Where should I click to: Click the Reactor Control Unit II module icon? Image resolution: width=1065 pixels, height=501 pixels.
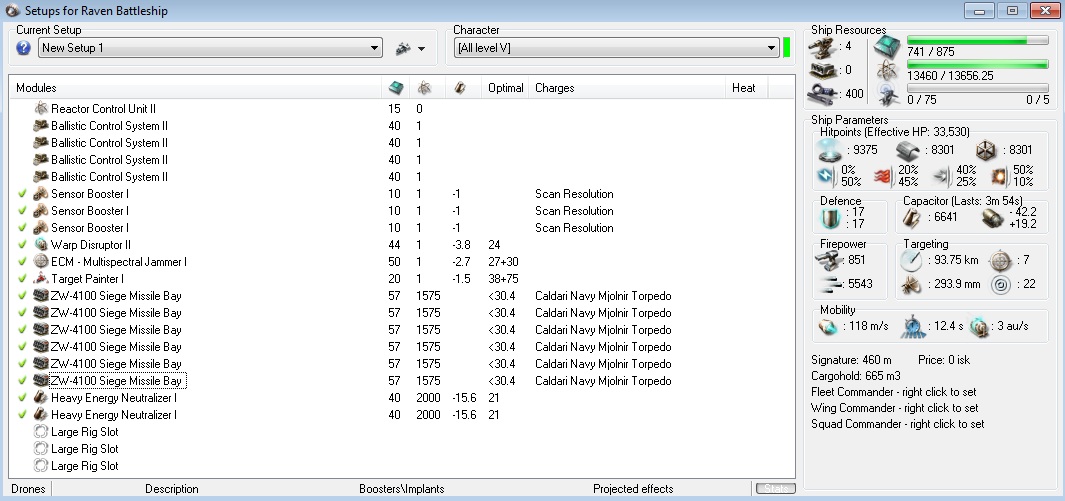click(41, 108)
